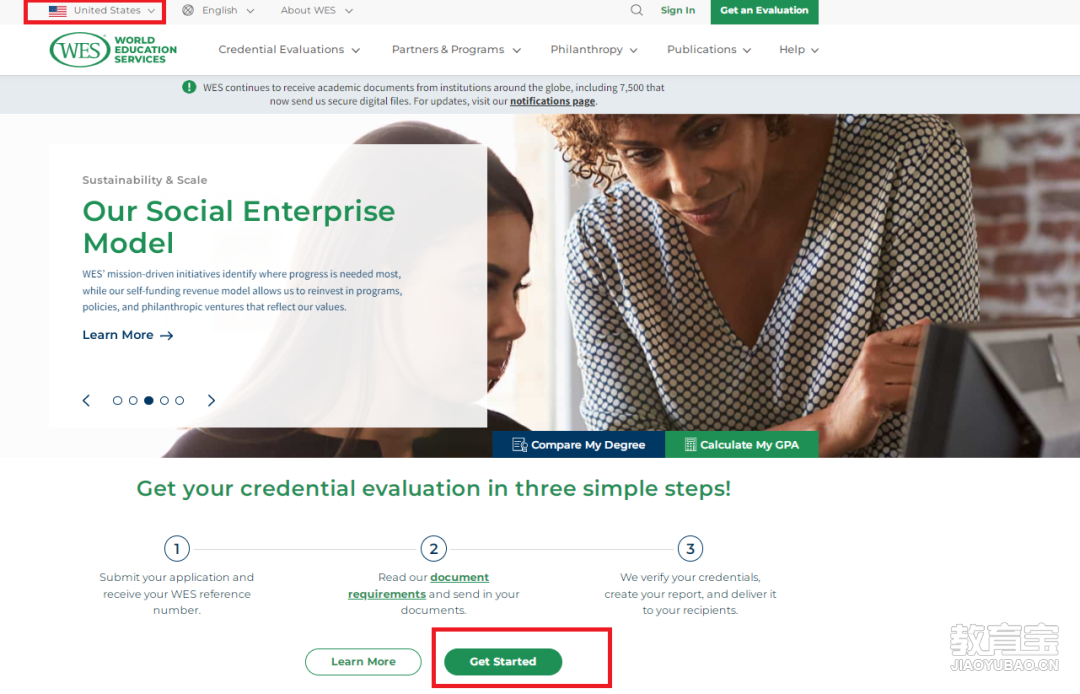This screenshot has width=1080, height=694.
Task: Click the Compare My Degree button
Action: click(x=579, y=445)
